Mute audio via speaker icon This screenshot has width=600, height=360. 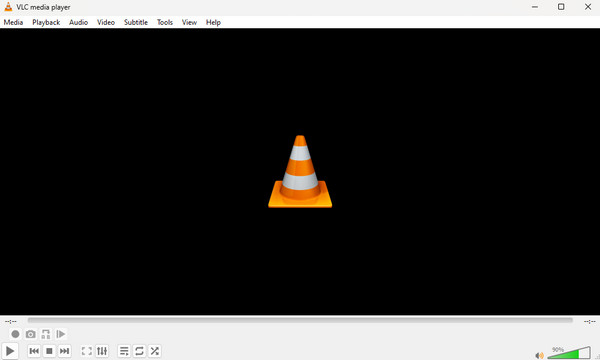540,355
